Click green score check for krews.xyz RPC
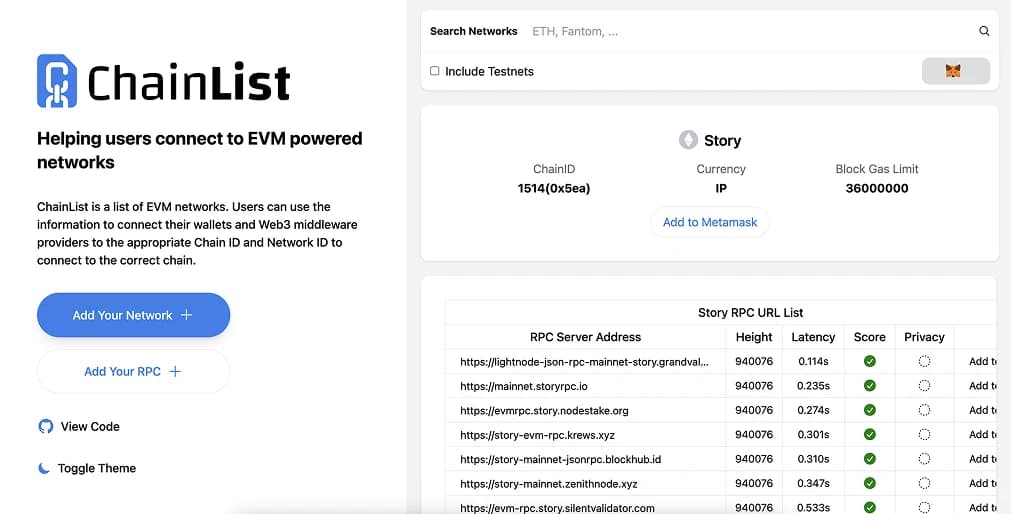The width and height of the screenshot is (1011, 514). pos(870,435)
